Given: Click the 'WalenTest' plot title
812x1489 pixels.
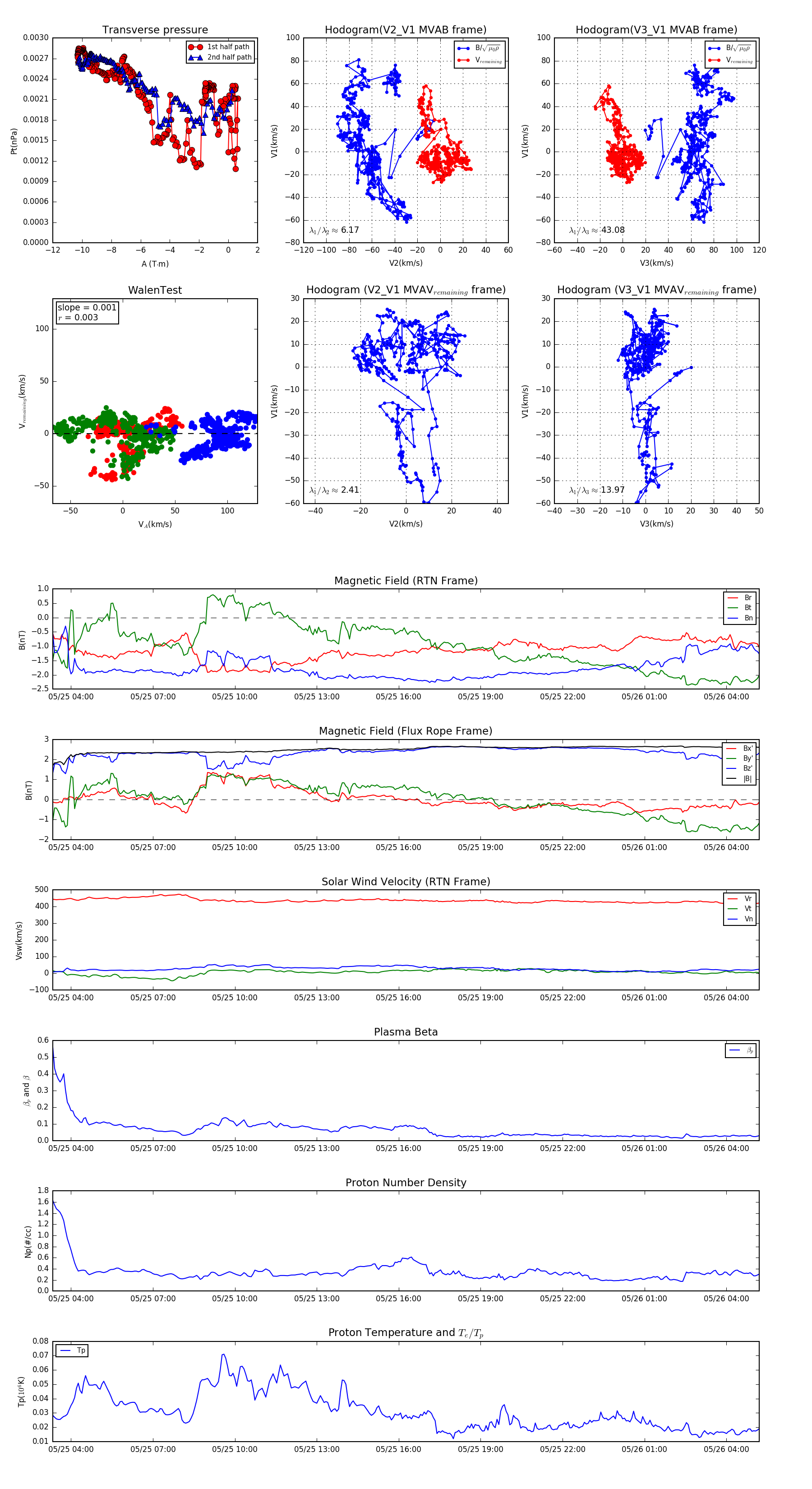Looking at the screenshot, I should 155,290.
